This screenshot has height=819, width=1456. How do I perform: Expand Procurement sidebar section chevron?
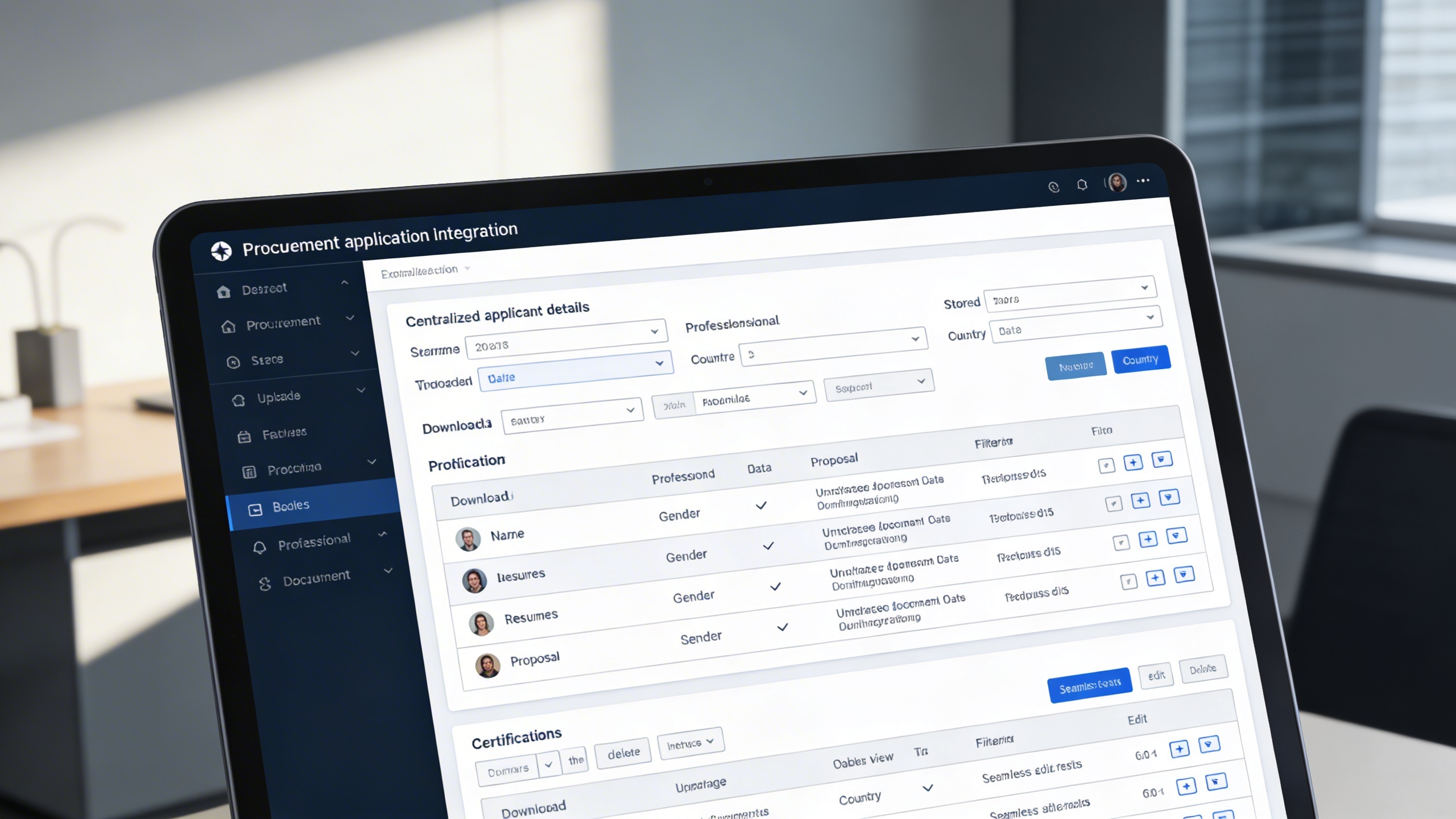tap(350, 318)
